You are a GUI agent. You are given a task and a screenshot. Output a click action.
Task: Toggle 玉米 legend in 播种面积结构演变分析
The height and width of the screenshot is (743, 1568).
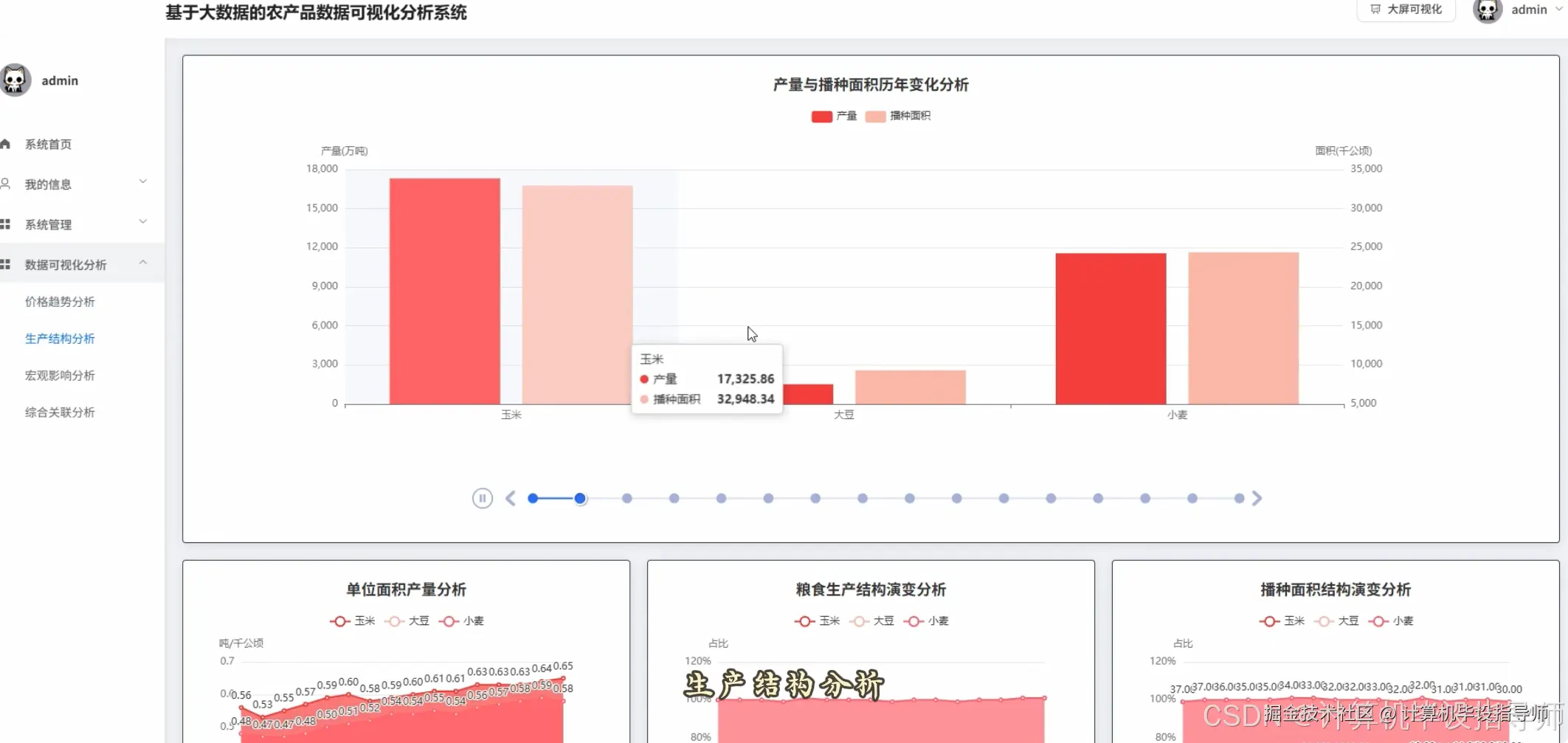pyautogui.click(x=1282, y=621)
